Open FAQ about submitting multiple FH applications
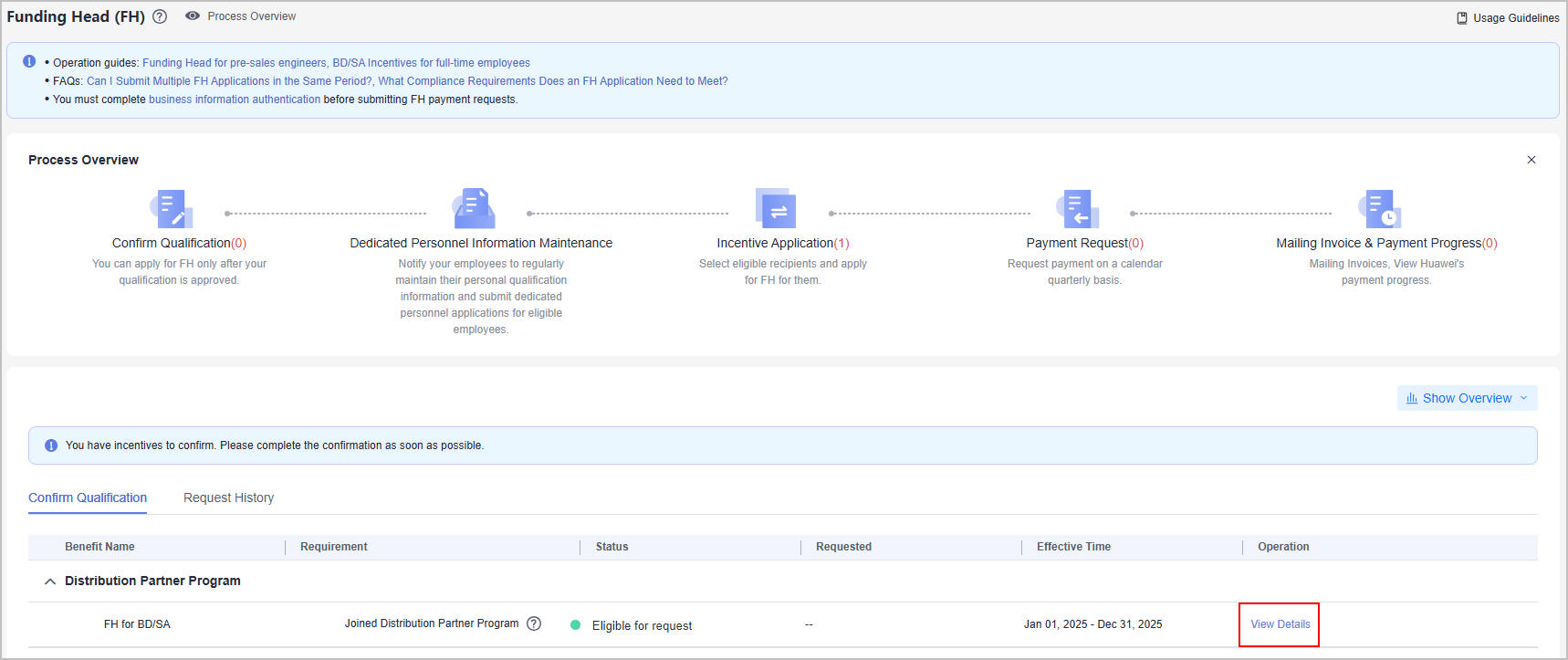1568x660 pixels. click(230, 81)
